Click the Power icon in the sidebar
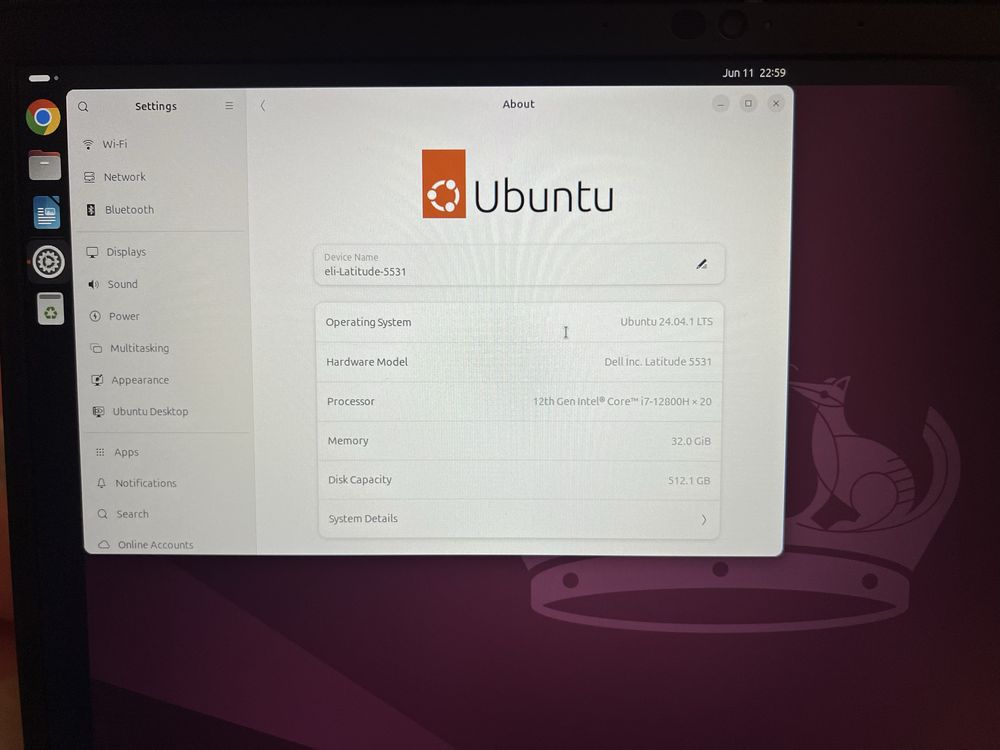Viewport: 1000px width, 750px height. [95, 316]
